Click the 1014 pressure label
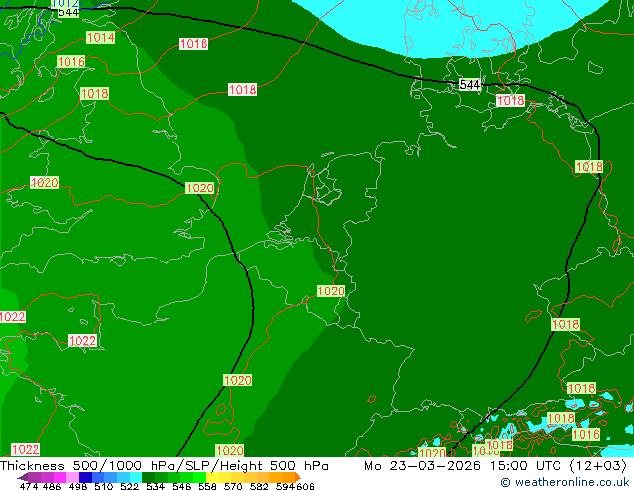 [x=100, y=38]
